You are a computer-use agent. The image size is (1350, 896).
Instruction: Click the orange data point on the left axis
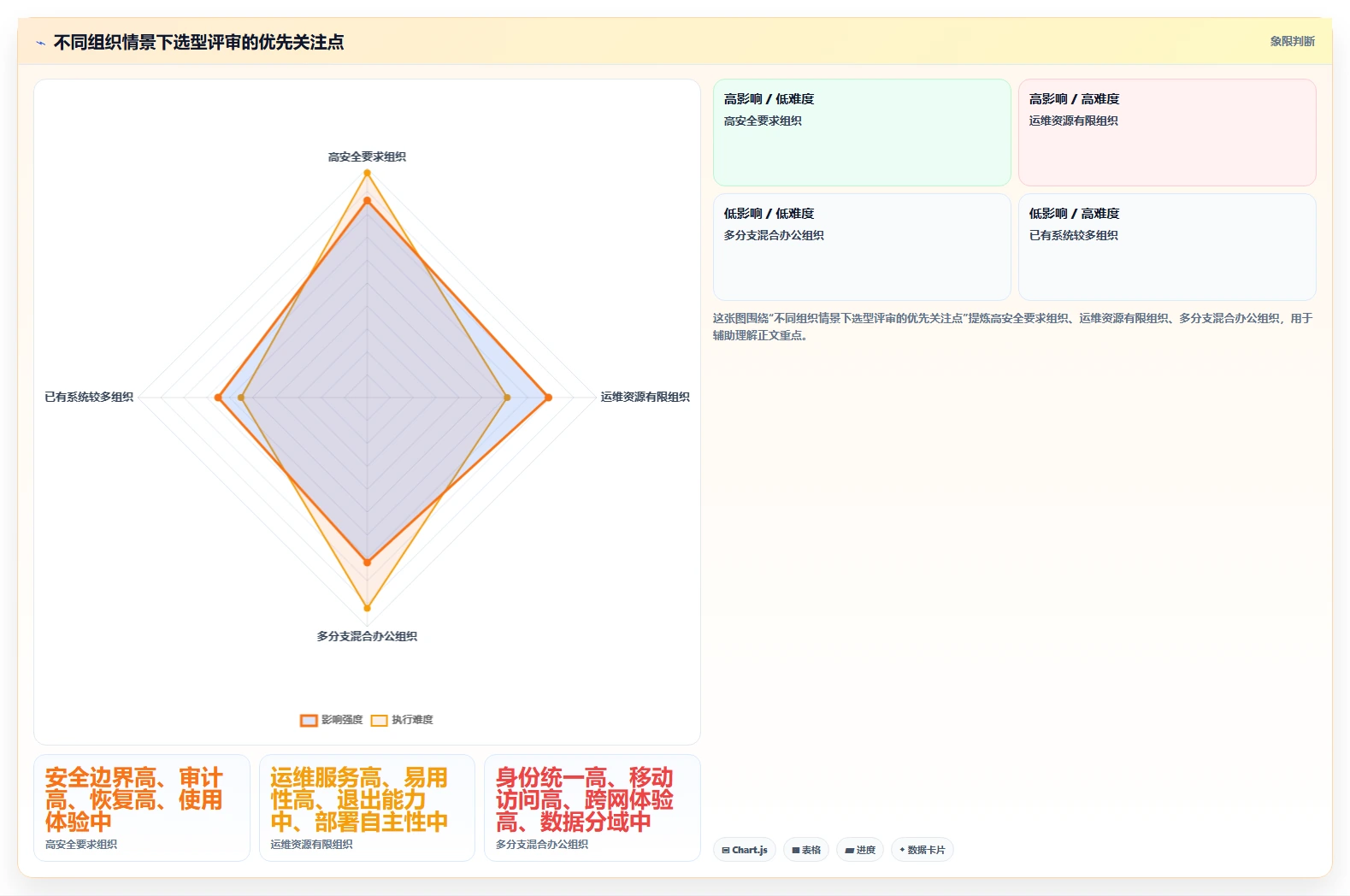point(219,397)
